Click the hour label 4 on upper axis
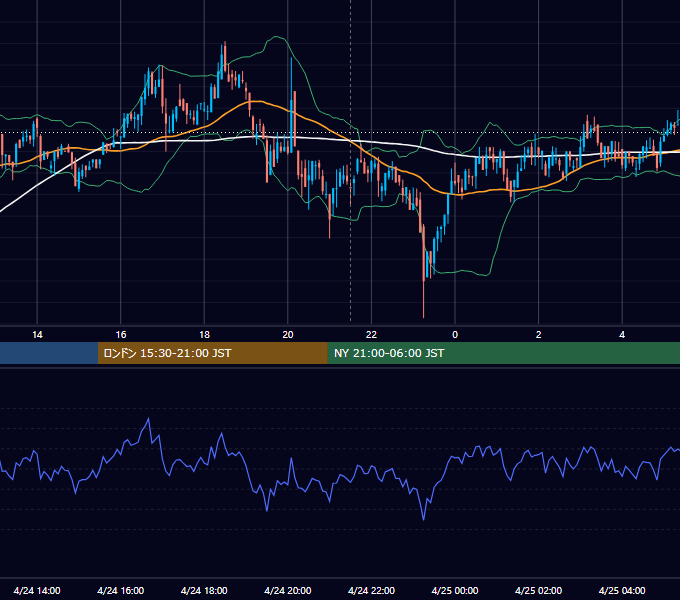This screenshot has width=680, height=600. coord(622,335)
